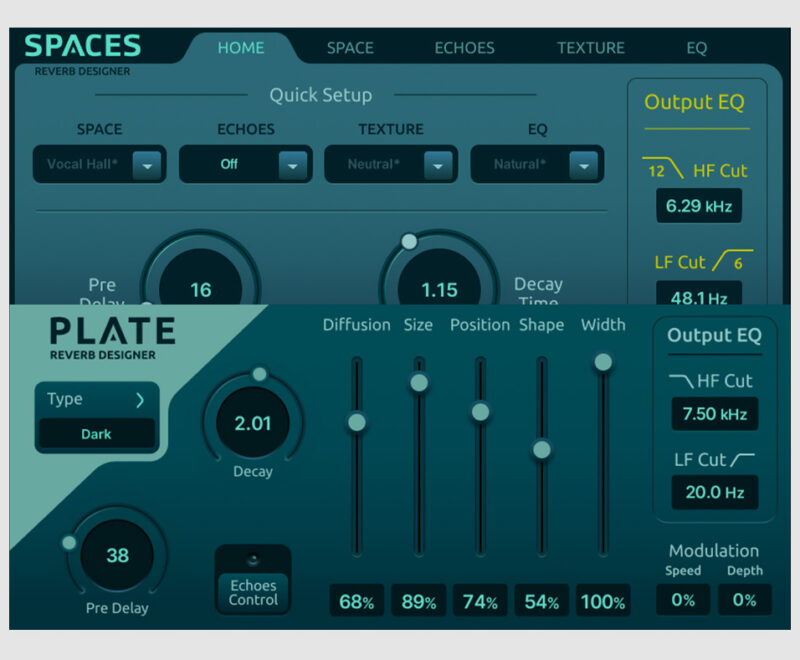800x660 pixels.
Task: Click the Diffusion slider handle
Action: click(x=357, y=422)
